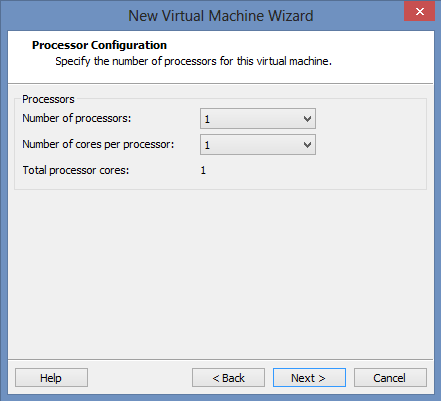Open Help for the wizard

pyautogui.click(x=51, y=378)
